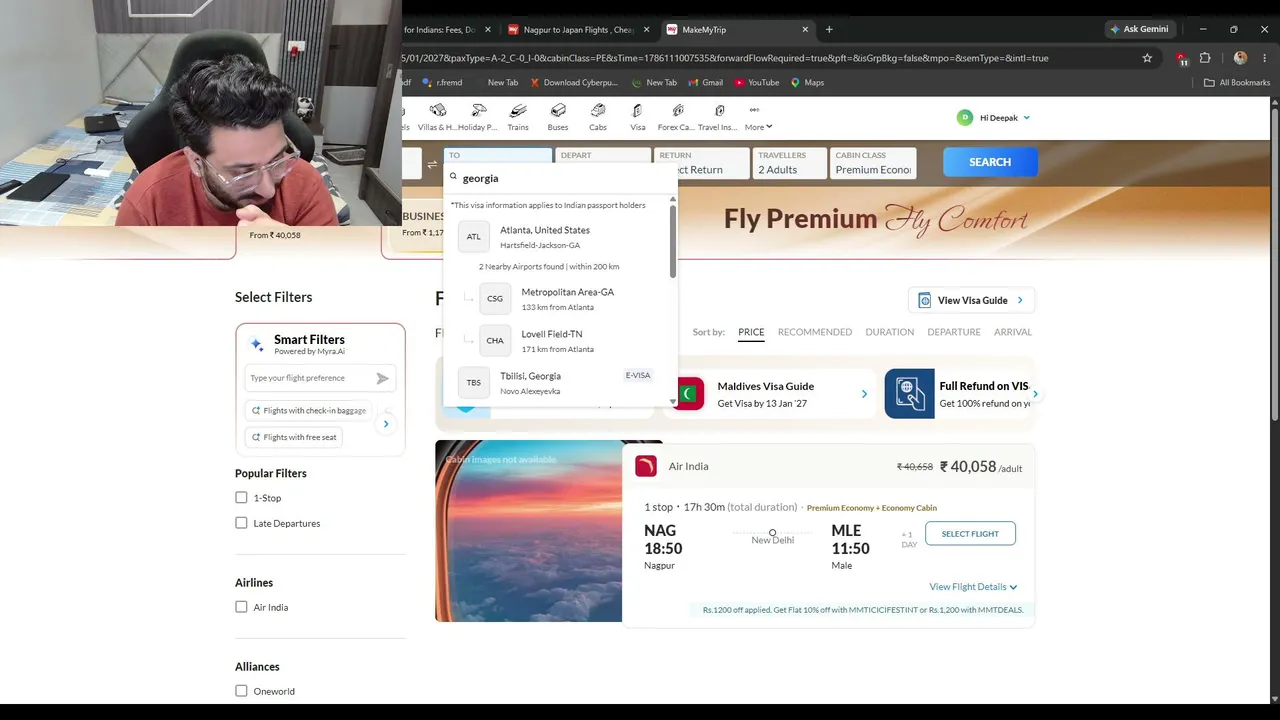
Task: Submit the flight preference send arrow
Action: (382, 378)
